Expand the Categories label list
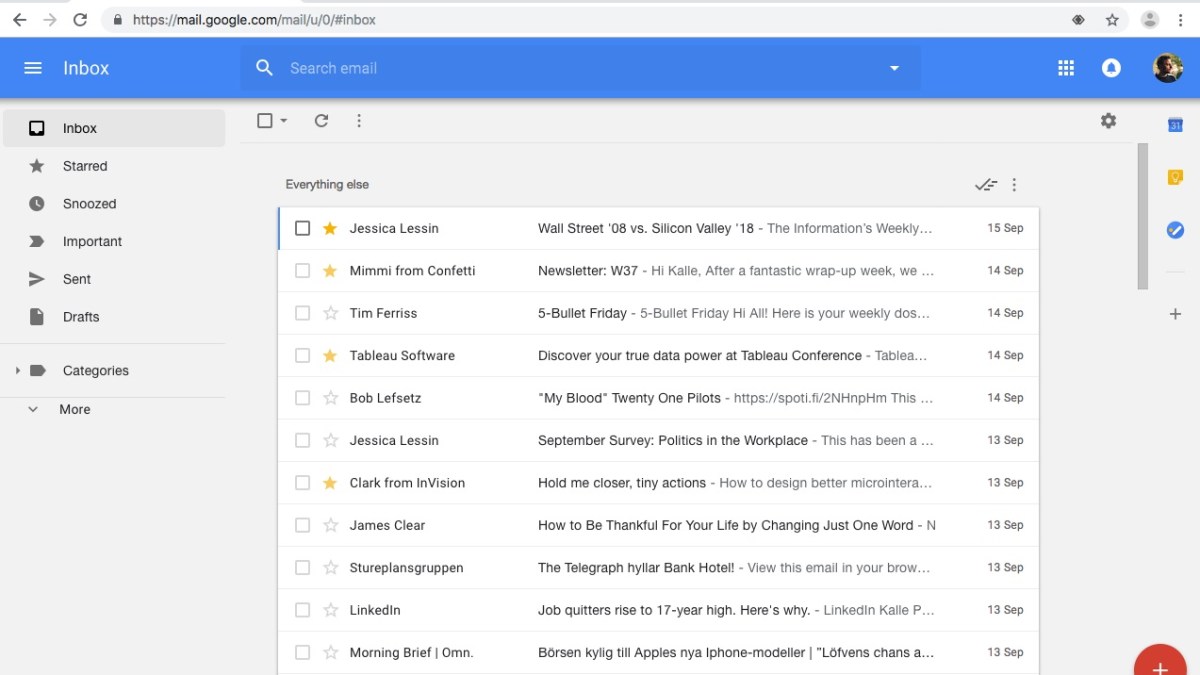The height and width of the screenshot is (675, 1200). pyautogui.click(x=17, y=371)
